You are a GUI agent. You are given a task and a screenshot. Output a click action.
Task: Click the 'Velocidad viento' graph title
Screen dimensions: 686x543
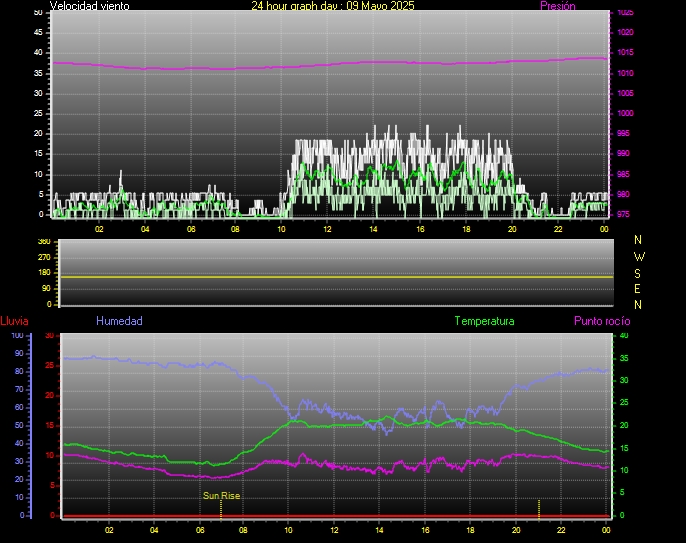[x=90, y=6]
